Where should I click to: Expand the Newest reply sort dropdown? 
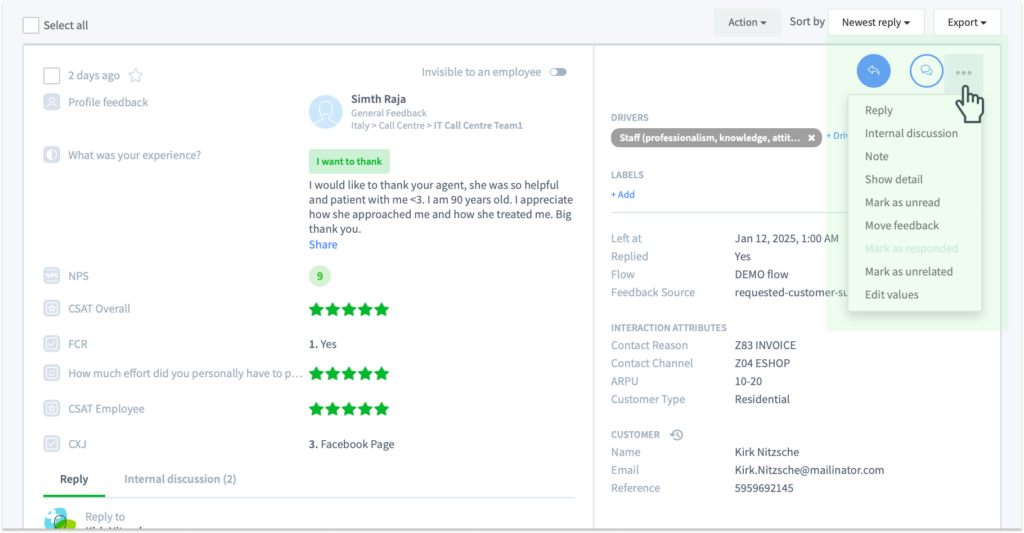(876, 22)
